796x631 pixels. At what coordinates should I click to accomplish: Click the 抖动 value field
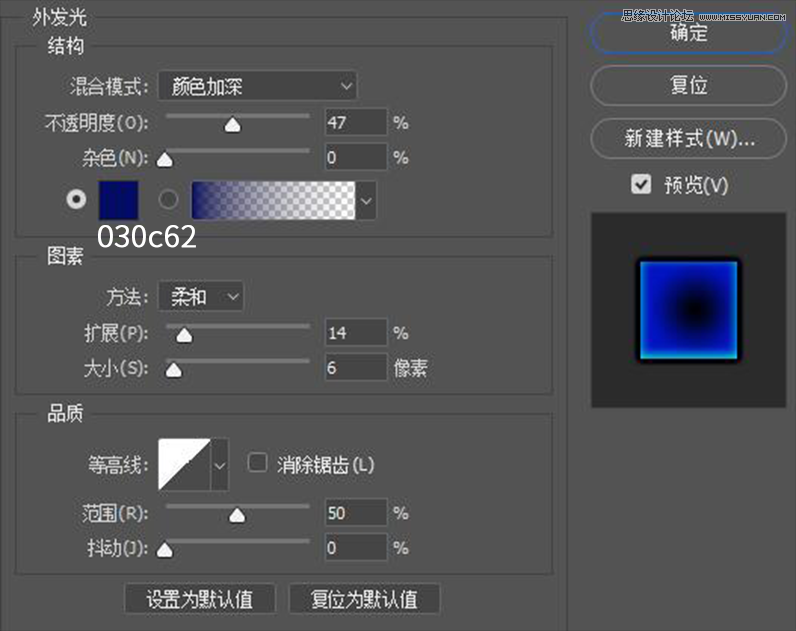(356, 547)
